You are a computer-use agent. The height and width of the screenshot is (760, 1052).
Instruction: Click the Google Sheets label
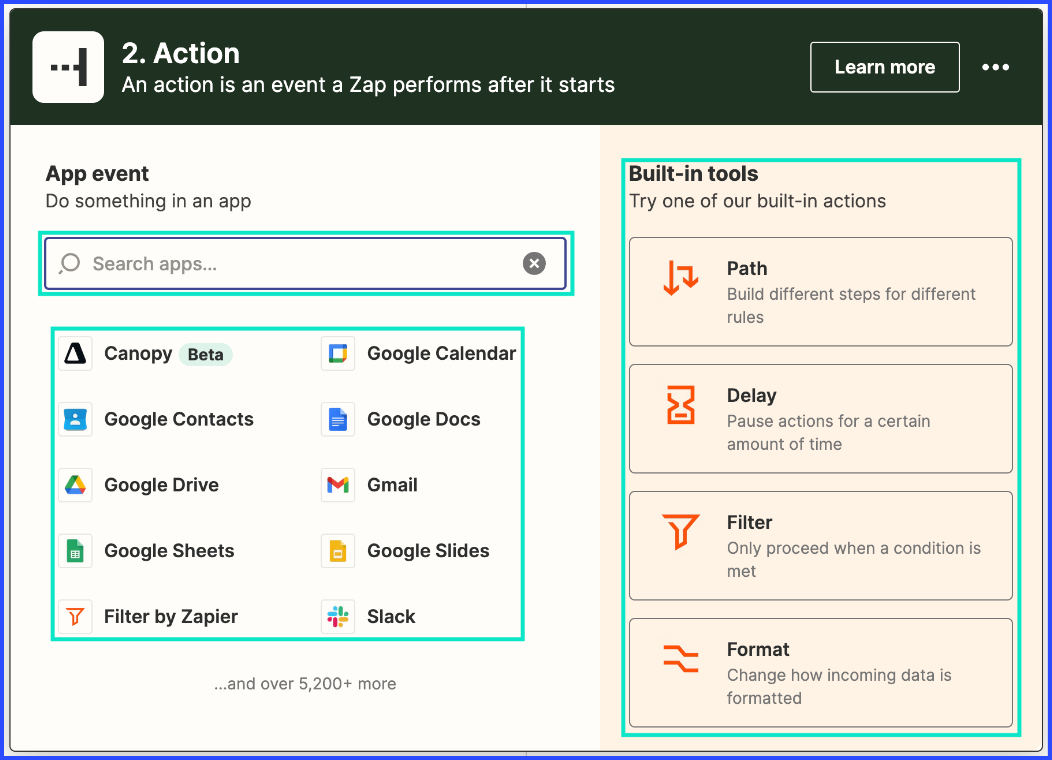169,551
